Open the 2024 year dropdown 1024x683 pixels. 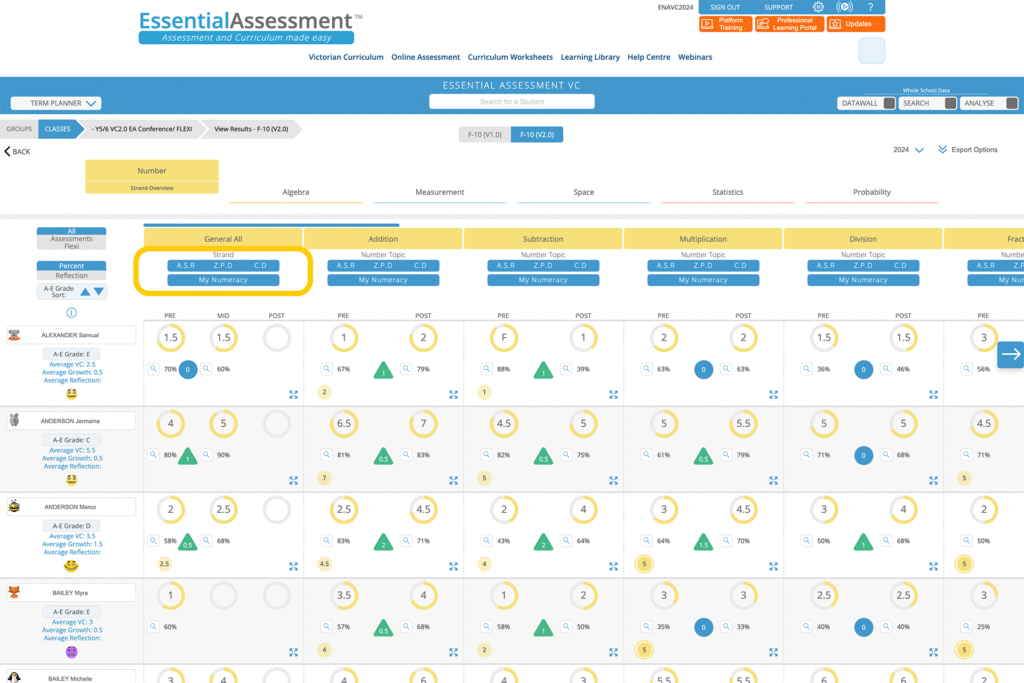tap(908, 150)
